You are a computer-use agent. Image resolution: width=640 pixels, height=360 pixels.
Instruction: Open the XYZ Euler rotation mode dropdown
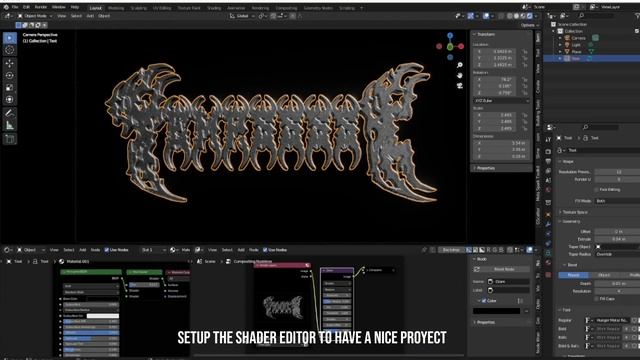502,100
